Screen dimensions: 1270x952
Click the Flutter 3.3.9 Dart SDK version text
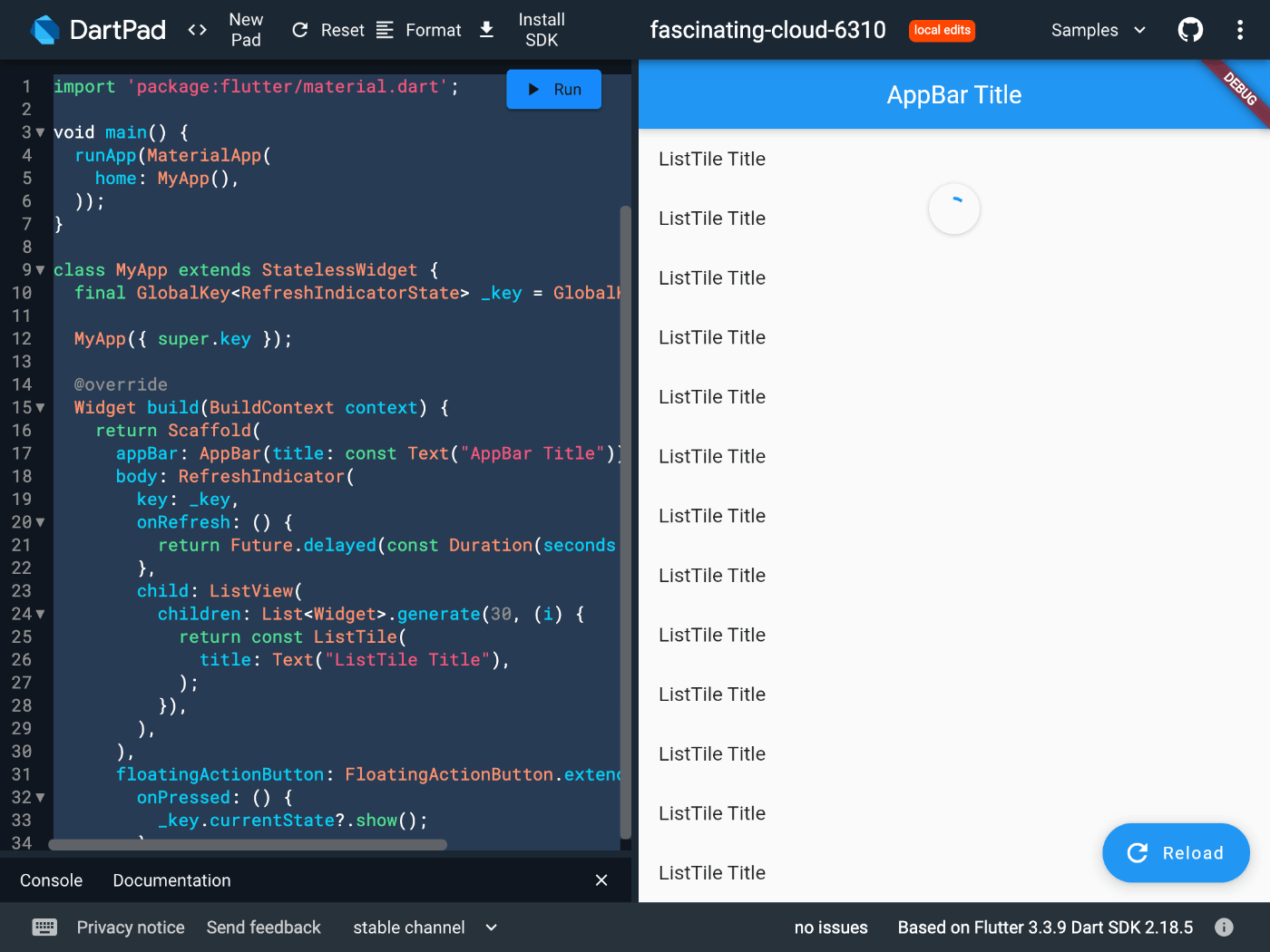click(1045, 928)
